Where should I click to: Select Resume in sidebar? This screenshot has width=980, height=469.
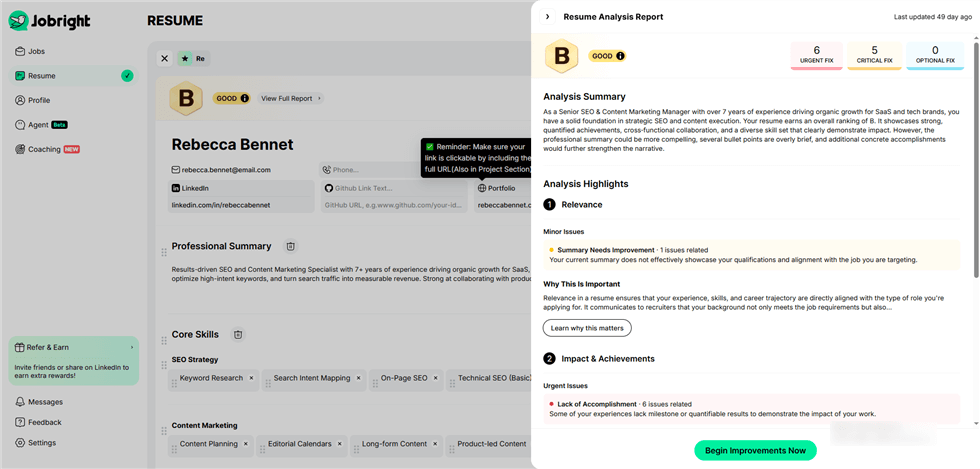point(74,76)
